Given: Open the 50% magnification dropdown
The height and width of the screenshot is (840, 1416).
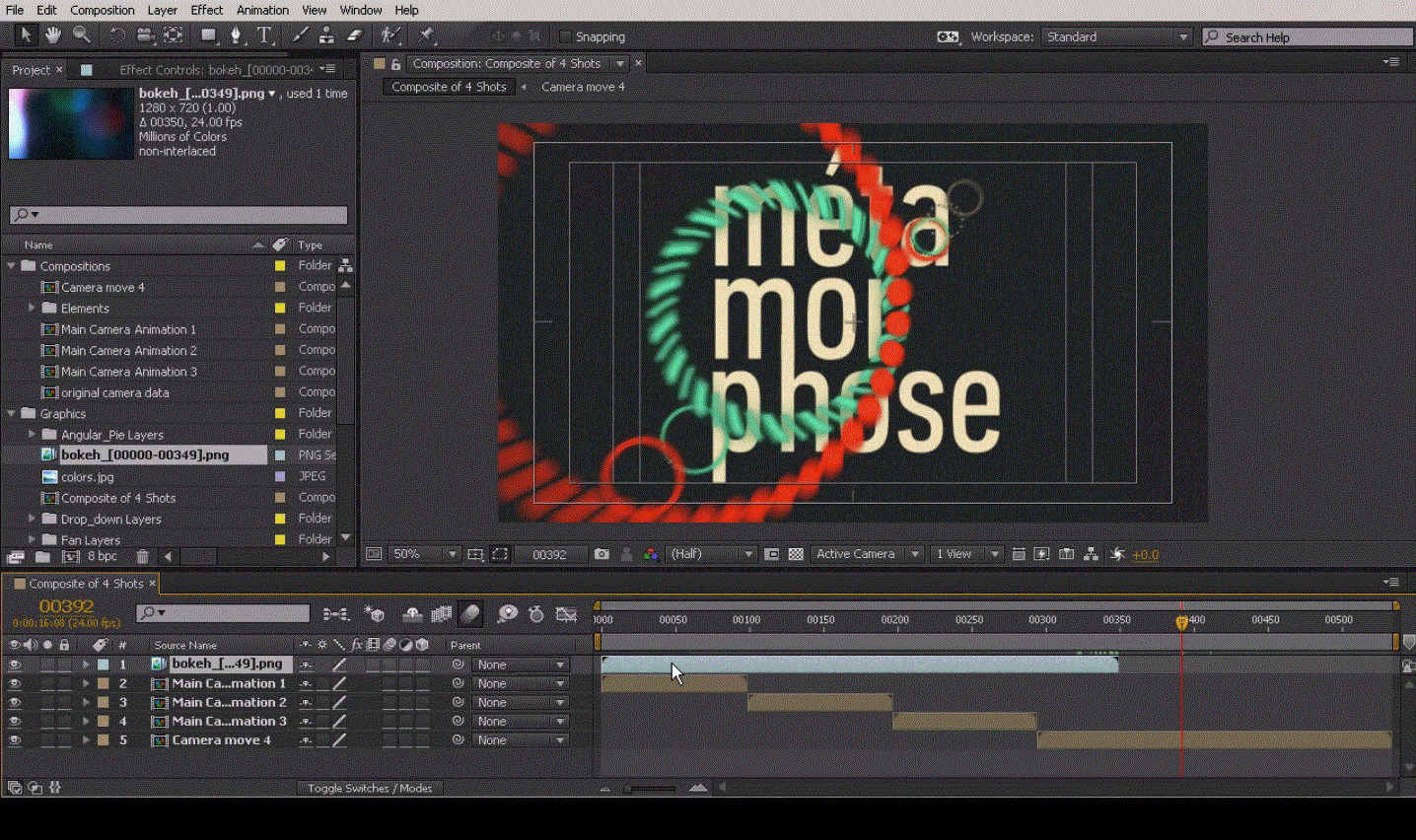Looking at the screenshot, I should (x=424, y=554).
